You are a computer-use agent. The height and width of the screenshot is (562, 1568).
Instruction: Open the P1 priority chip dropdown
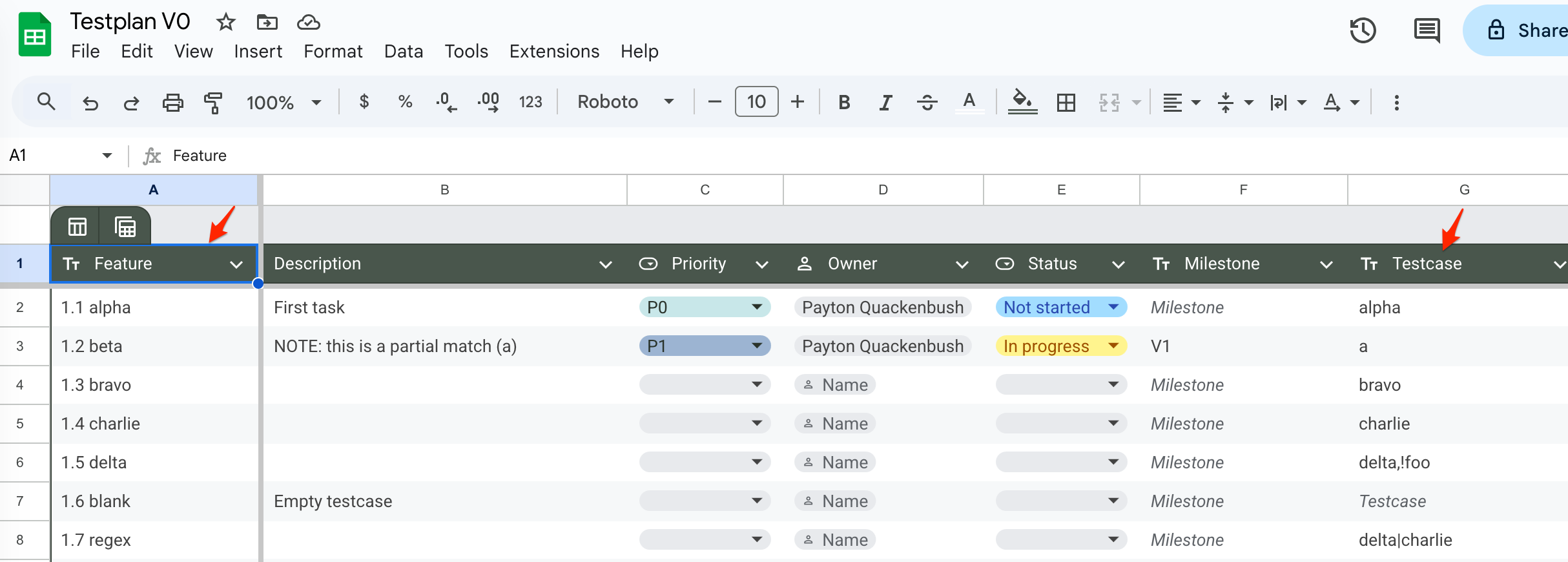pos(758,346)
